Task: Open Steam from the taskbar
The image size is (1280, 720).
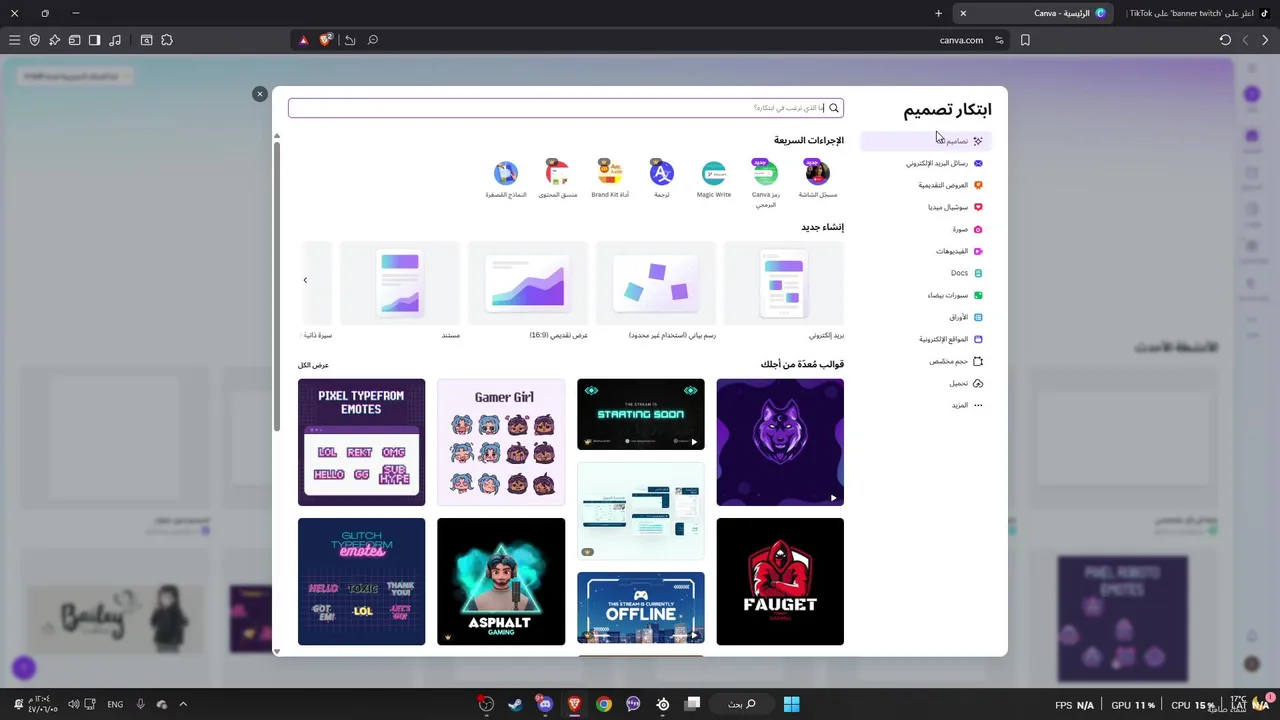Action: pos(514,704)
